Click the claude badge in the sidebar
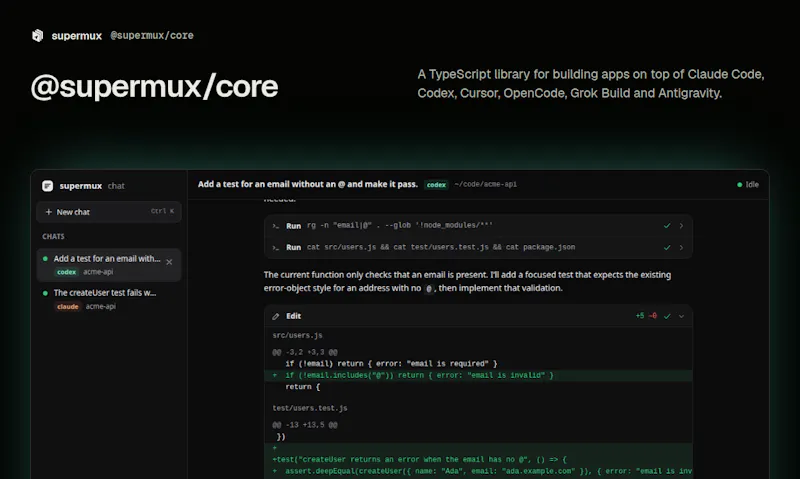The height and width of the screenshot is (479, 800). [x=67, y=307]
